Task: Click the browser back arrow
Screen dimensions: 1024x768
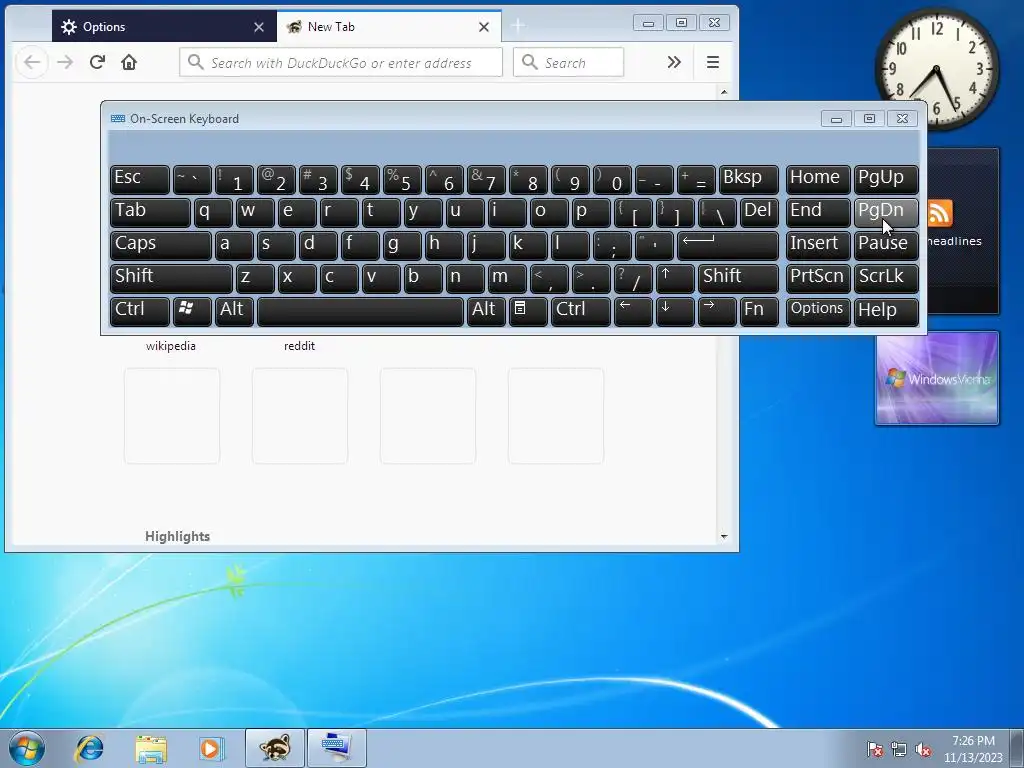Action: [x=32, y=62]
